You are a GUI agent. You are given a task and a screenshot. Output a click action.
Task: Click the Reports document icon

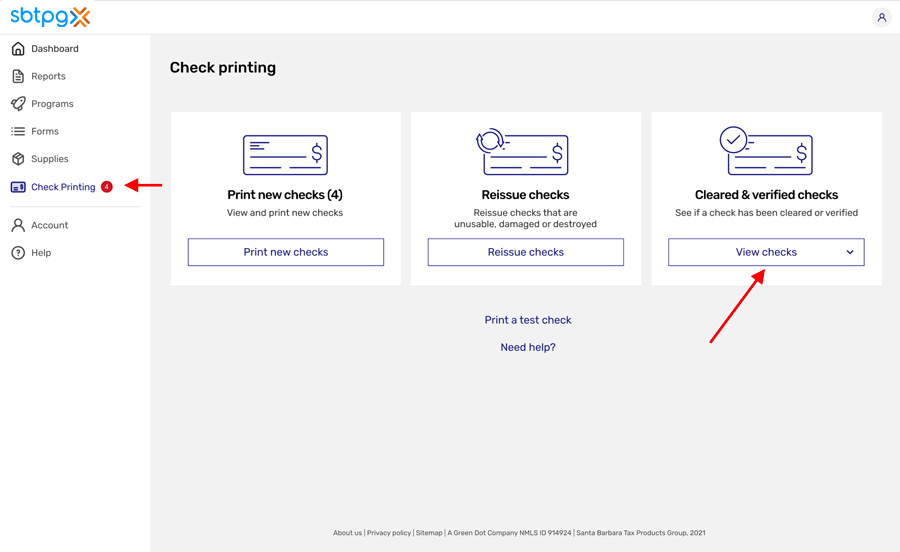18,76
